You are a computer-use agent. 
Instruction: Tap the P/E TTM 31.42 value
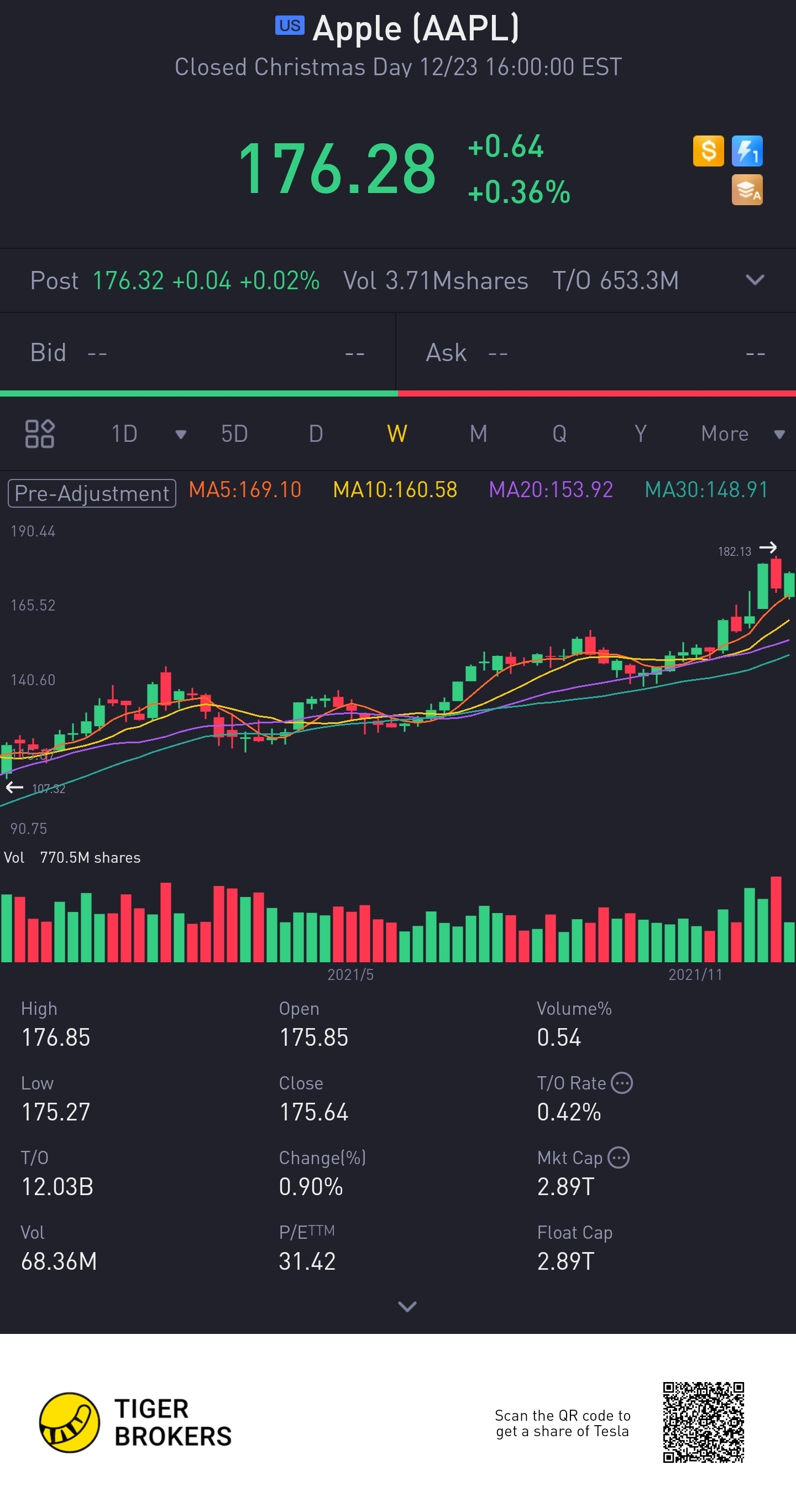click(x=307, y=1261)
